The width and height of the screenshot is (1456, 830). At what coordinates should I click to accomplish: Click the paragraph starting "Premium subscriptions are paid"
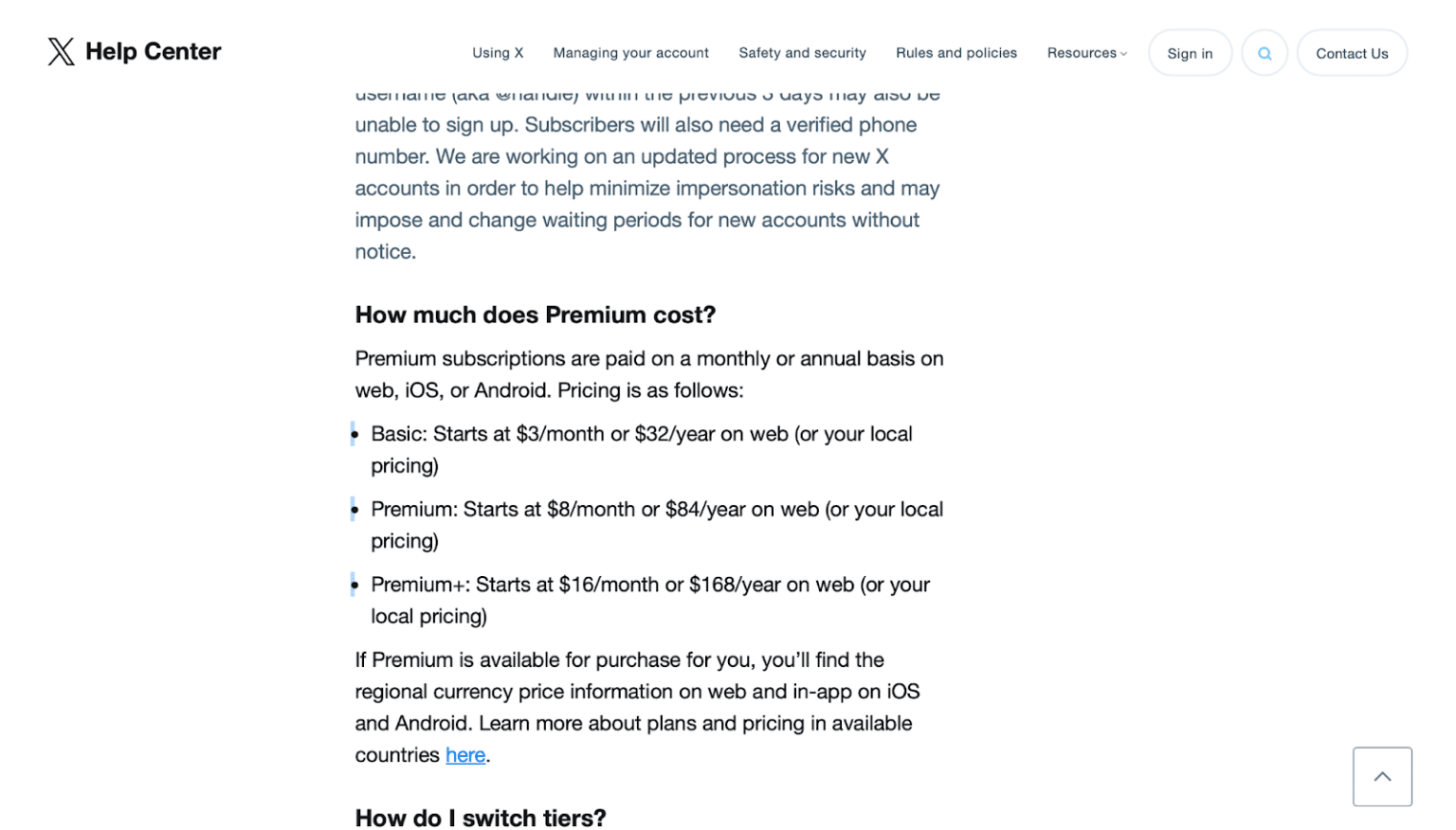(648, 374)
